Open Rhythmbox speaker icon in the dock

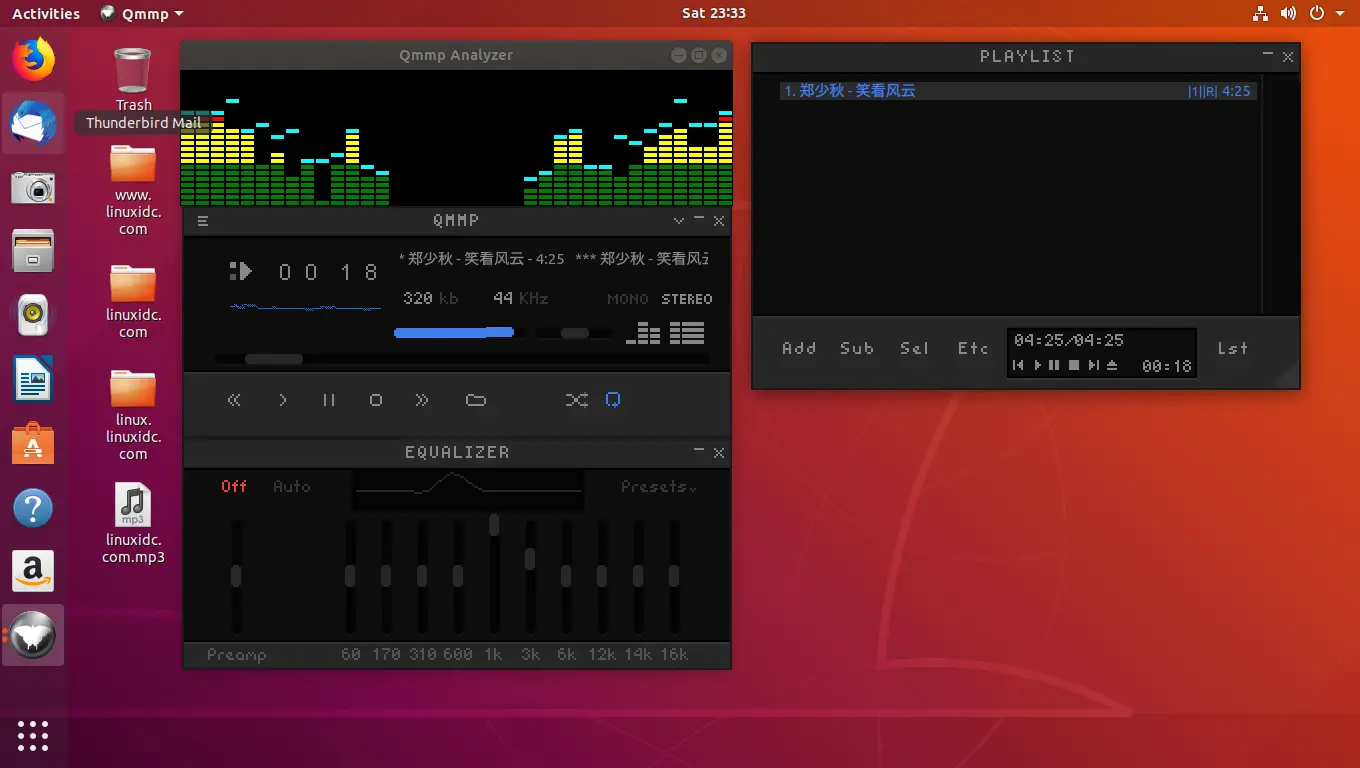(33, 316)
